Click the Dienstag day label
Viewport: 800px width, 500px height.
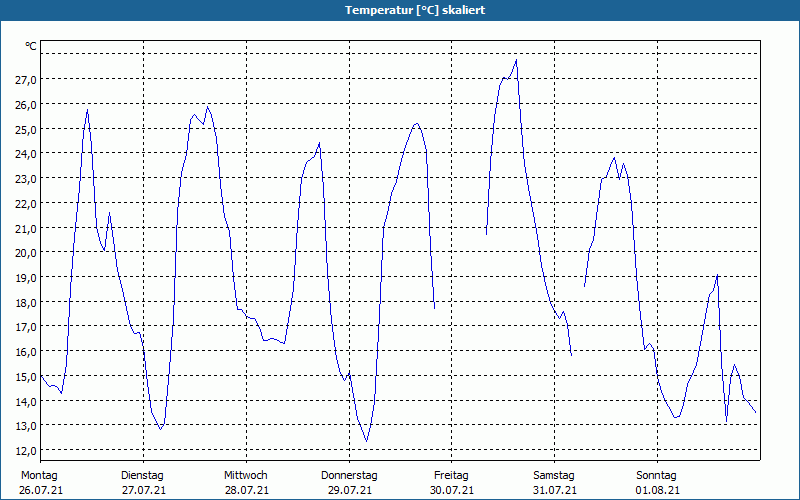(142, 476)
